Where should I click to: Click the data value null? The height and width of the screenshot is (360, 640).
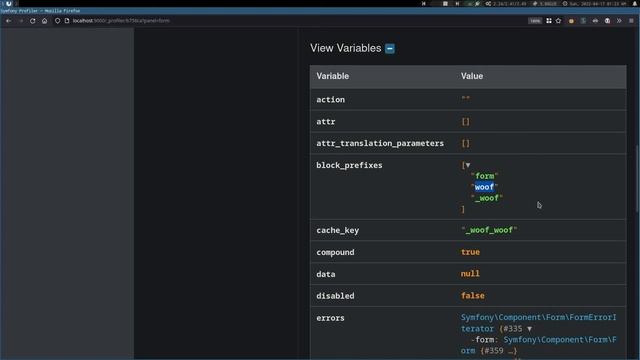(470, 274)
